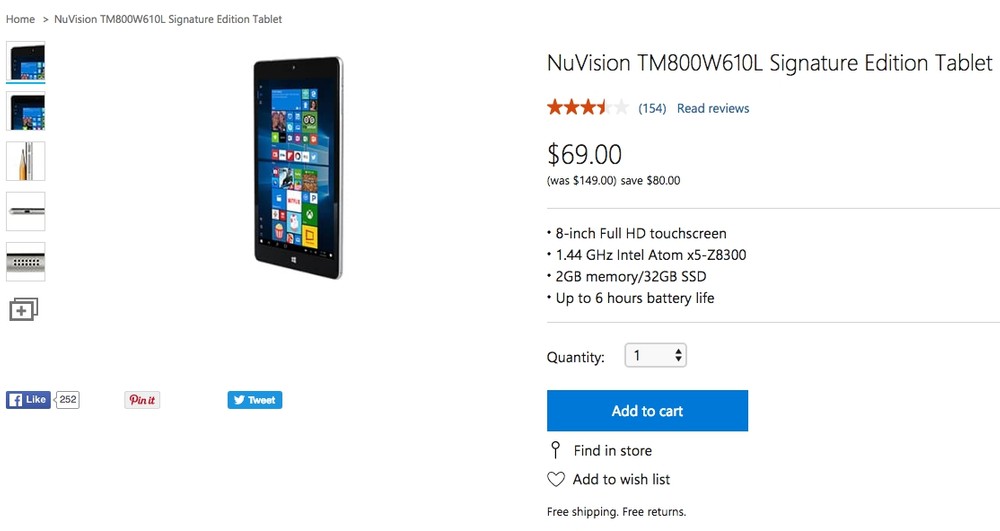Screen dimensions: 1000x531
Task: Select the tablet side edge thumbnail
Action: pos(26,211)
